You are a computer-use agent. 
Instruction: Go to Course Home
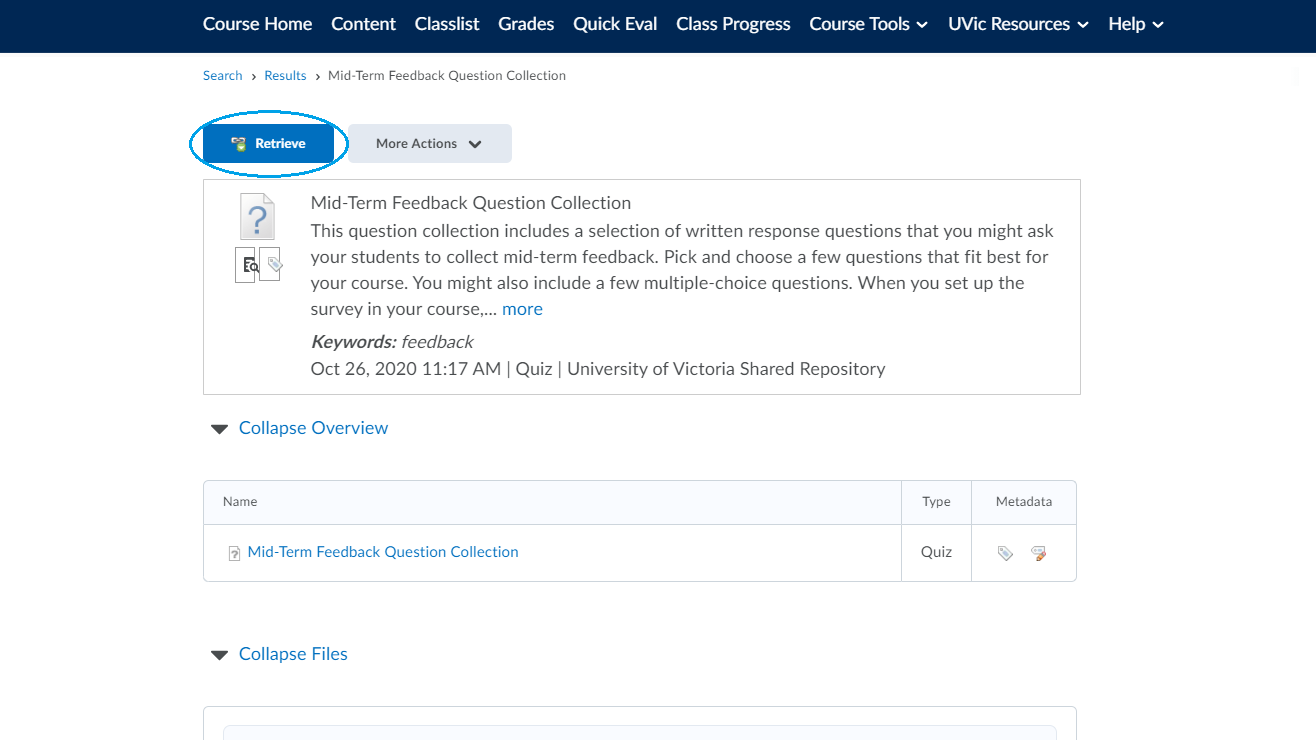coord(257,24)
